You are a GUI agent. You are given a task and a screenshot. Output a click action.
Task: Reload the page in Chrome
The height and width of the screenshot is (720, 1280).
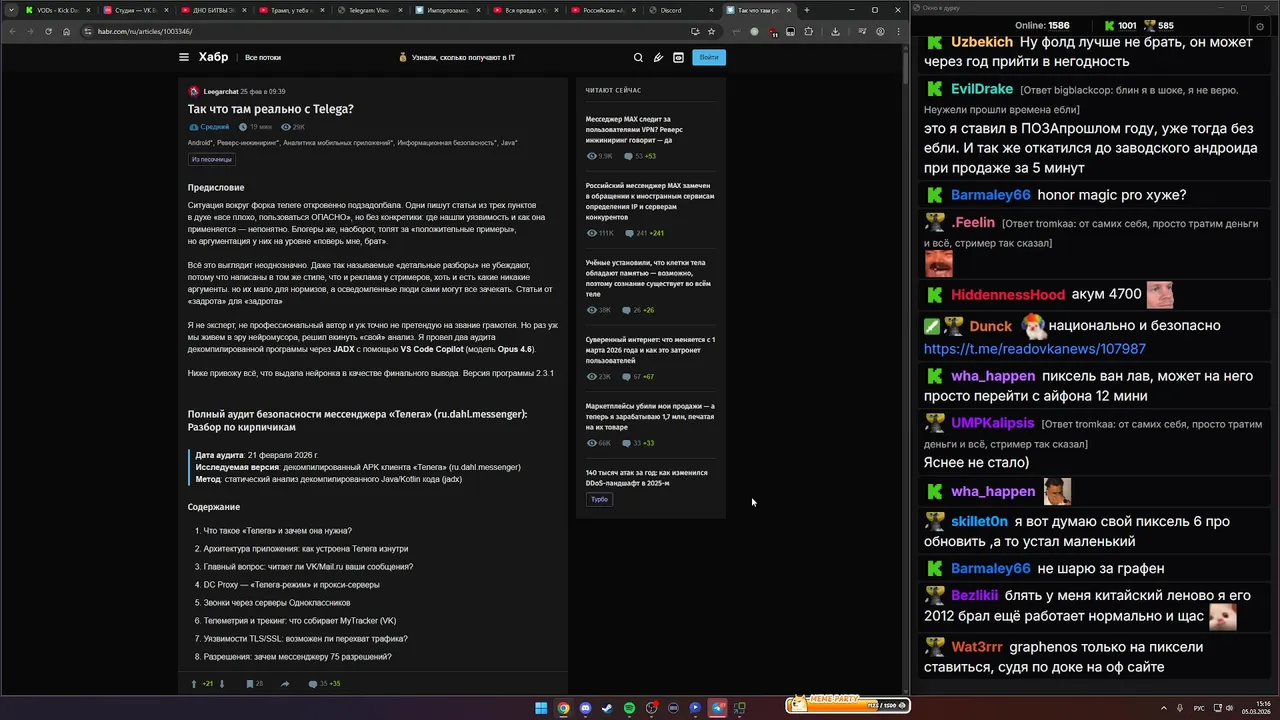[48, 31]
